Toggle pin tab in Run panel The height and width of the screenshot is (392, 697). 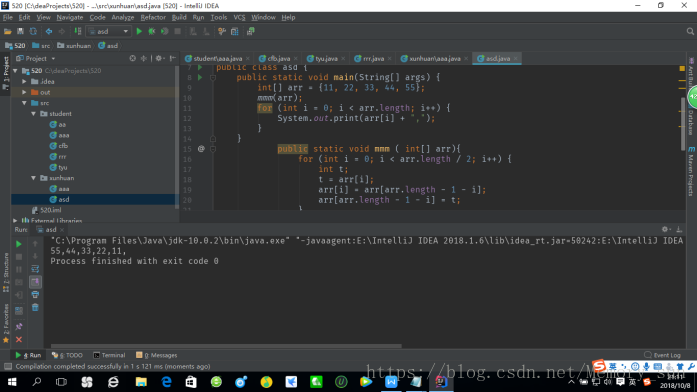pos(19,327)
